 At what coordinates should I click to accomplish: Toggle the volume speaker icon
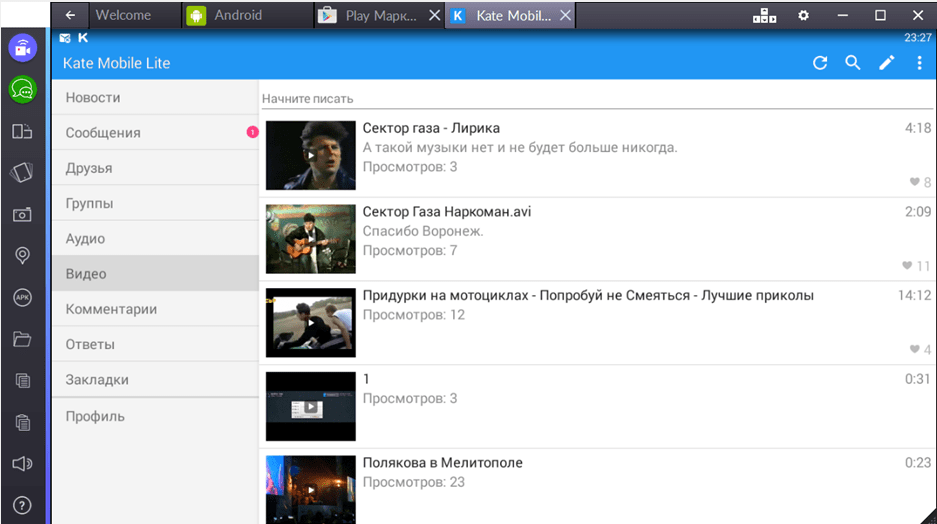[x=22, y=463]
